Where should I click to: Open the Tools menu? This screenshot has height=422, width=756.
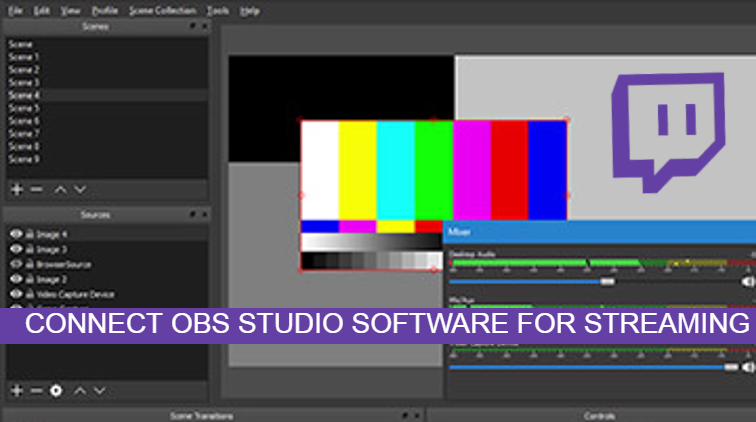[217, 11]
